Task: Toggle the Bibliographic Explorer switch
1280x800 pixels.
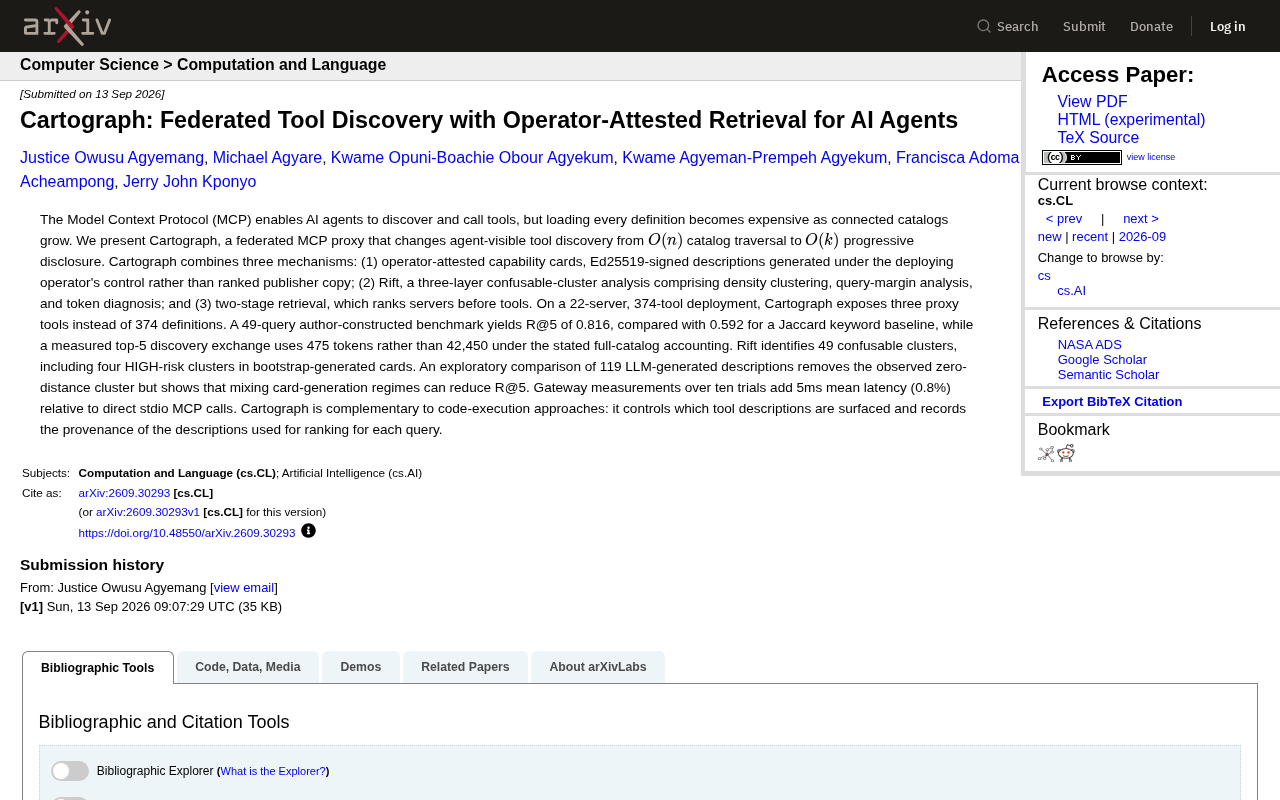Action: click(x=70, y=771)
